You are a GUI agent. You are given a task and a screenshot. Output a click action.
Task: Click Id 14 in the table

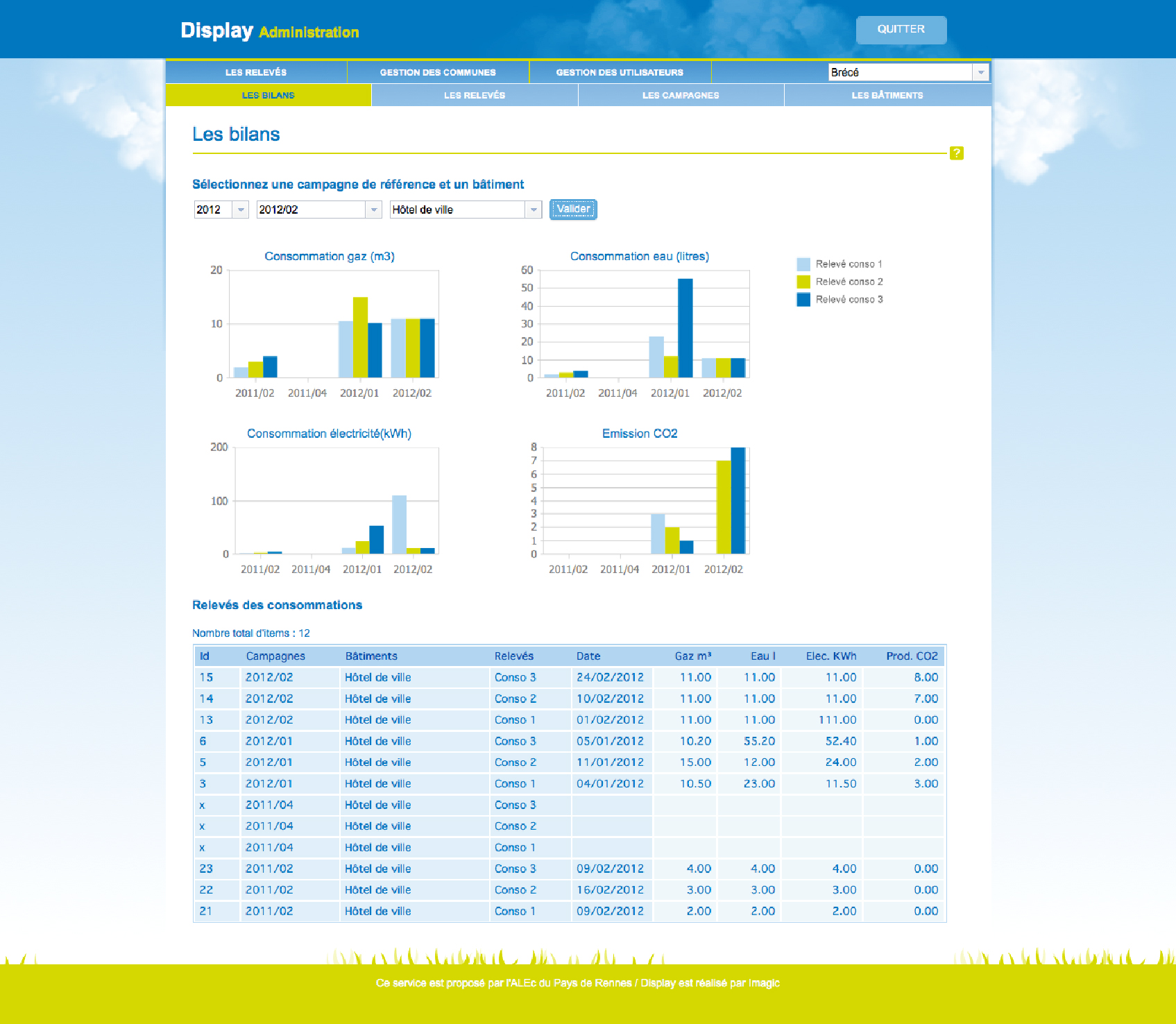(207, 699)
